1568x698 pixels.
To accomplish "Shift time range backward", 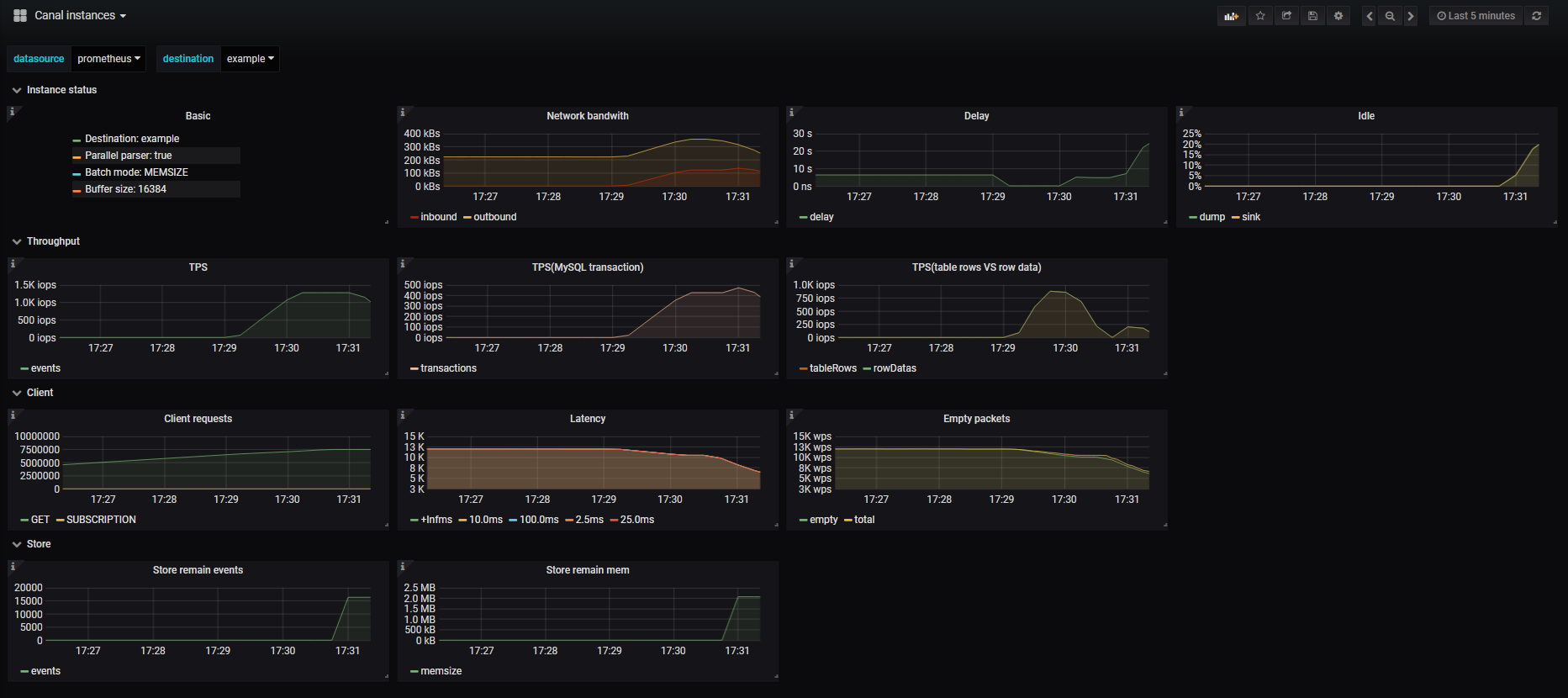I will coord(1369,16).
